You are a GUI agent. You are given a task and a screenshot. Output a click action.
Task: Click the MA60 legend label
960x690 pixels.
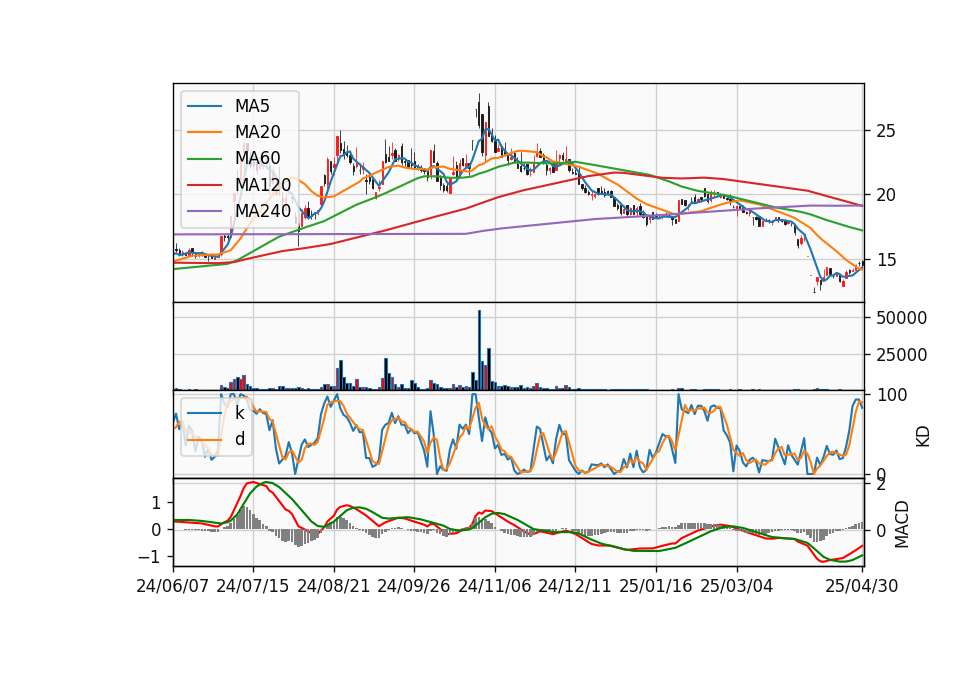(x=257, y=158)
